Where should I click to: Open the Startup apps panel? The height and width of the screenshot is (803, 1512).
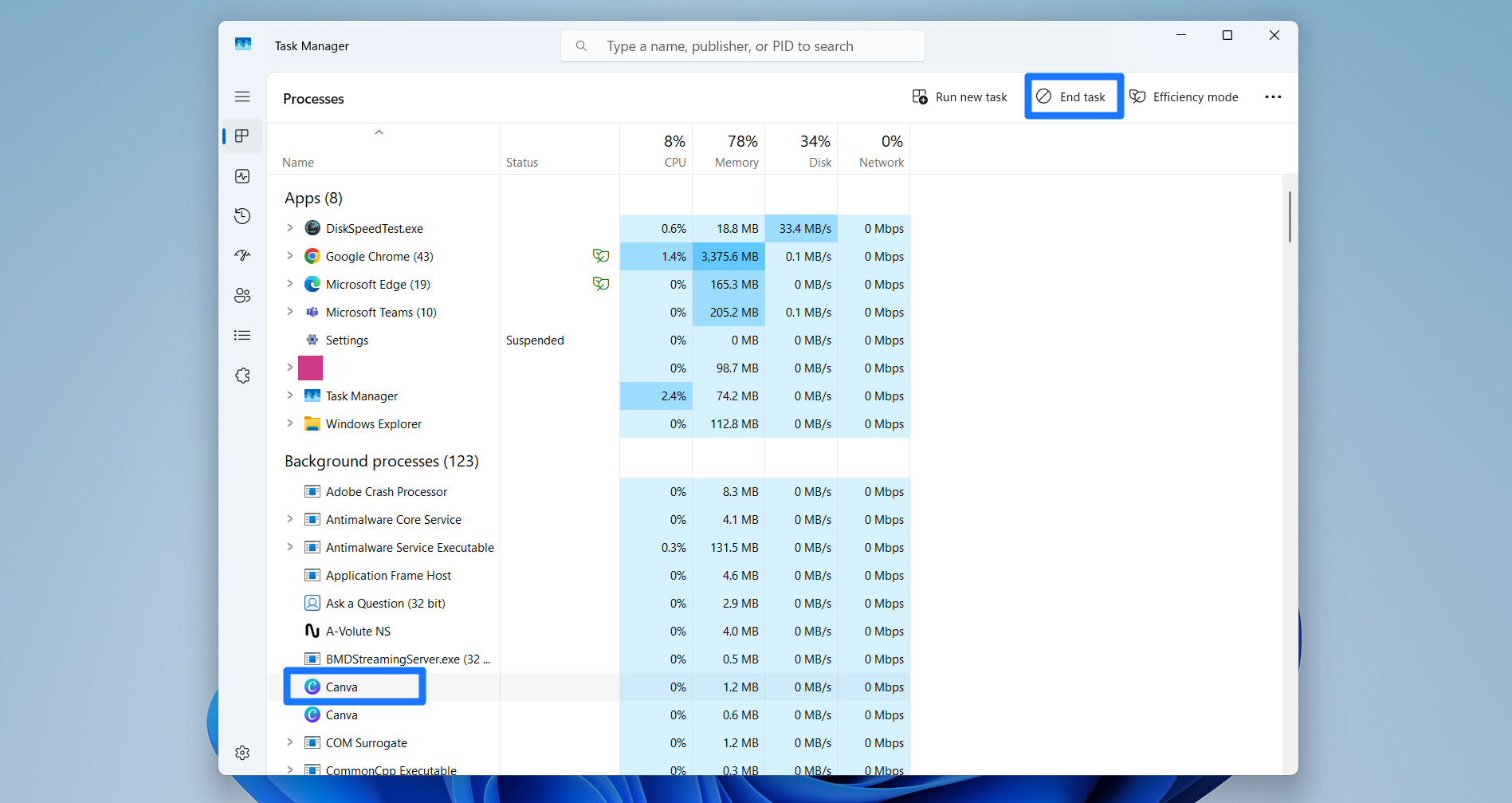(242, 255)
